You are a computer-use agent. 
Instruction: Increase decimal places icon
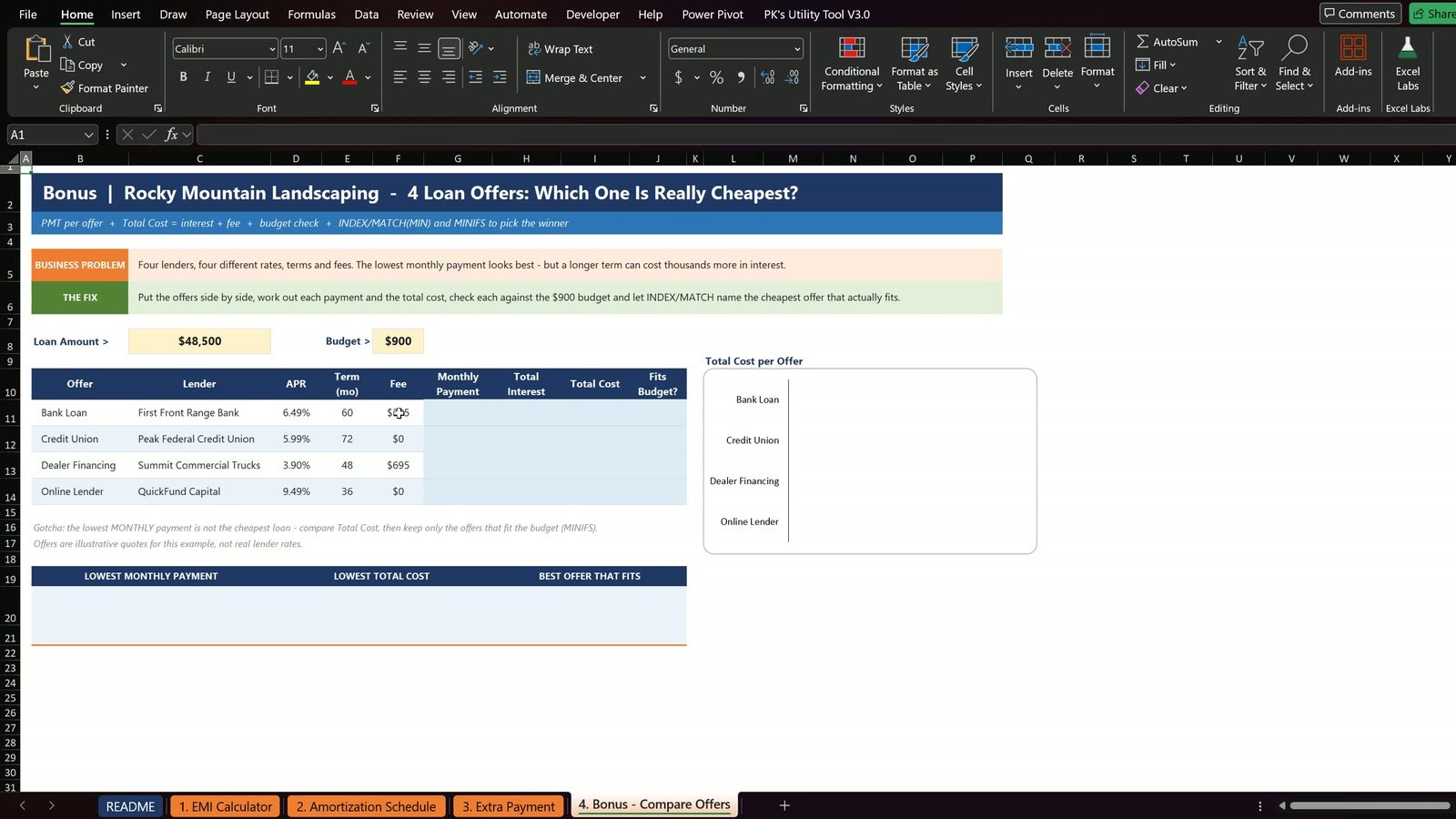[x=768, y=77]
